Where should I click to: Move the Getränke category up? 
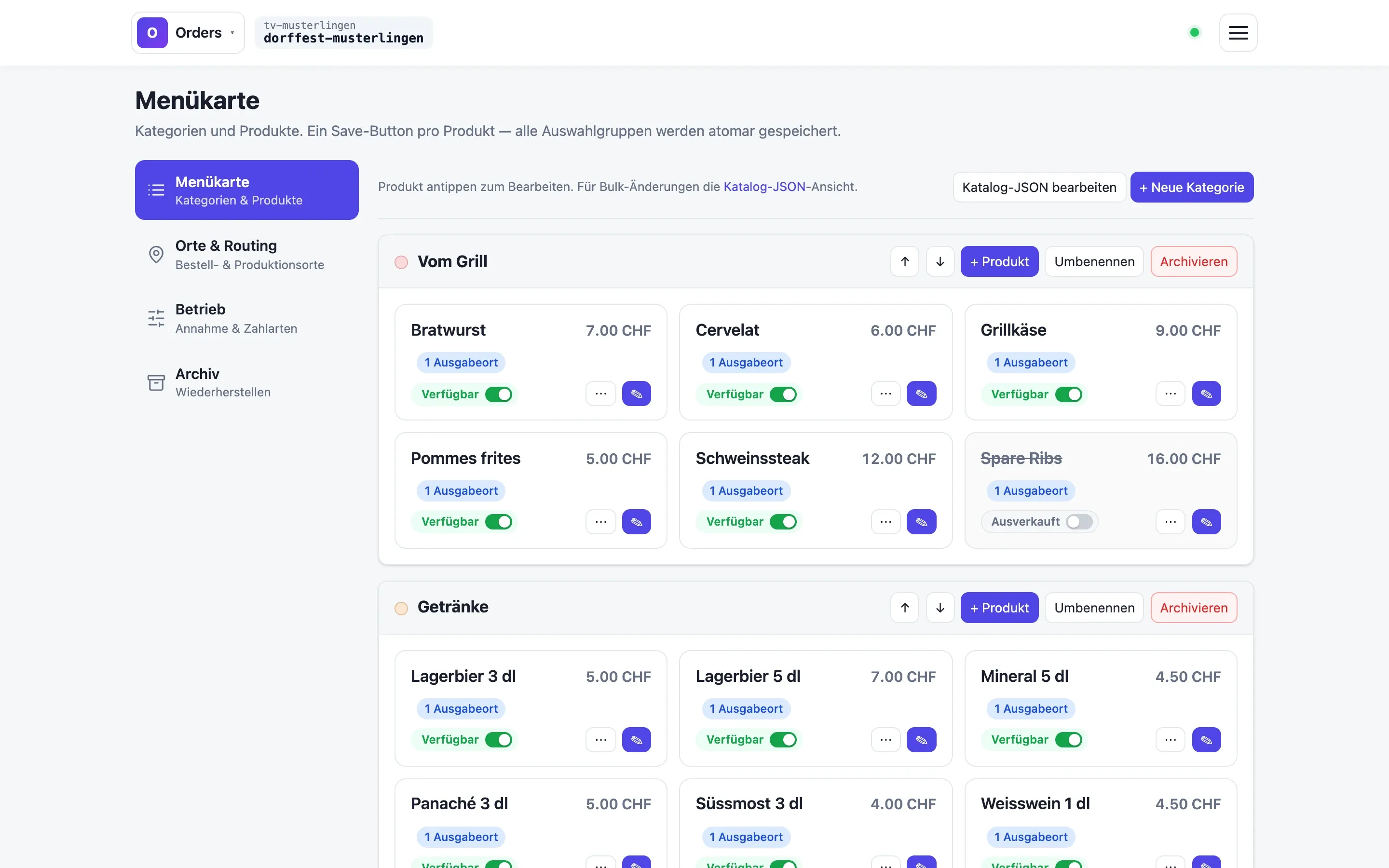pos(905,608)
